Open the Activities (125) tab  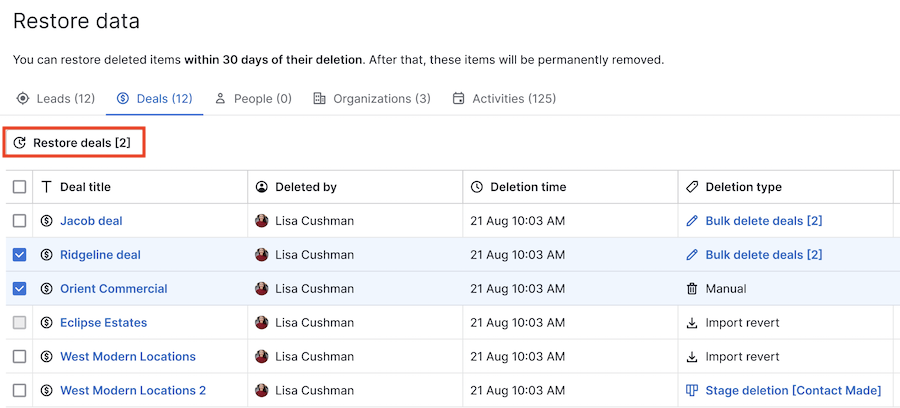[504, 99]
